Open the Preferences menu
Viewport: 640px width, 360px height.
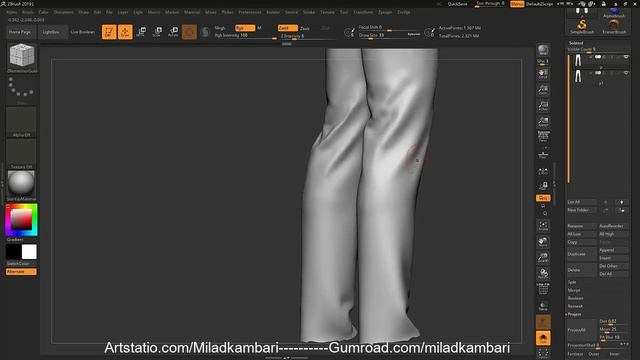click(250, 12)
